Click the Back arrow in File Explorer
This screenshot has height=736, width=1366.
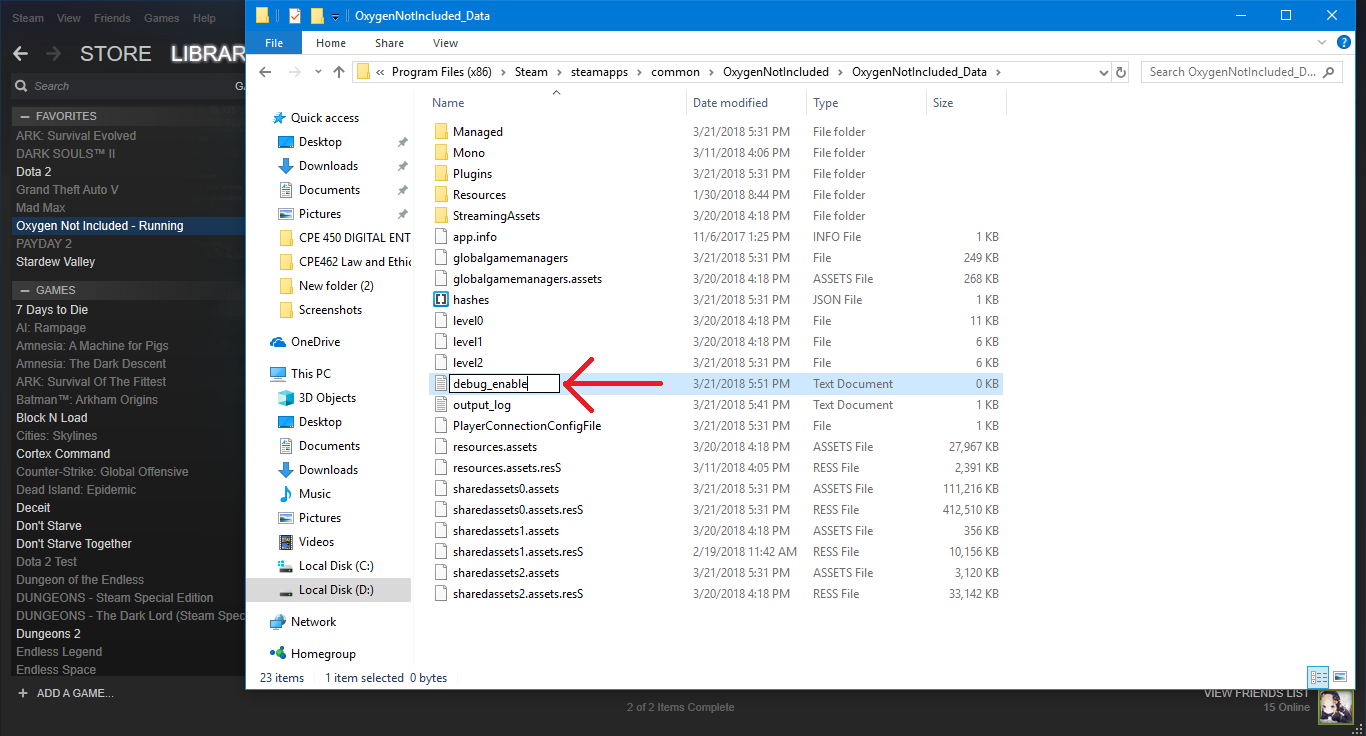(265, 72)
